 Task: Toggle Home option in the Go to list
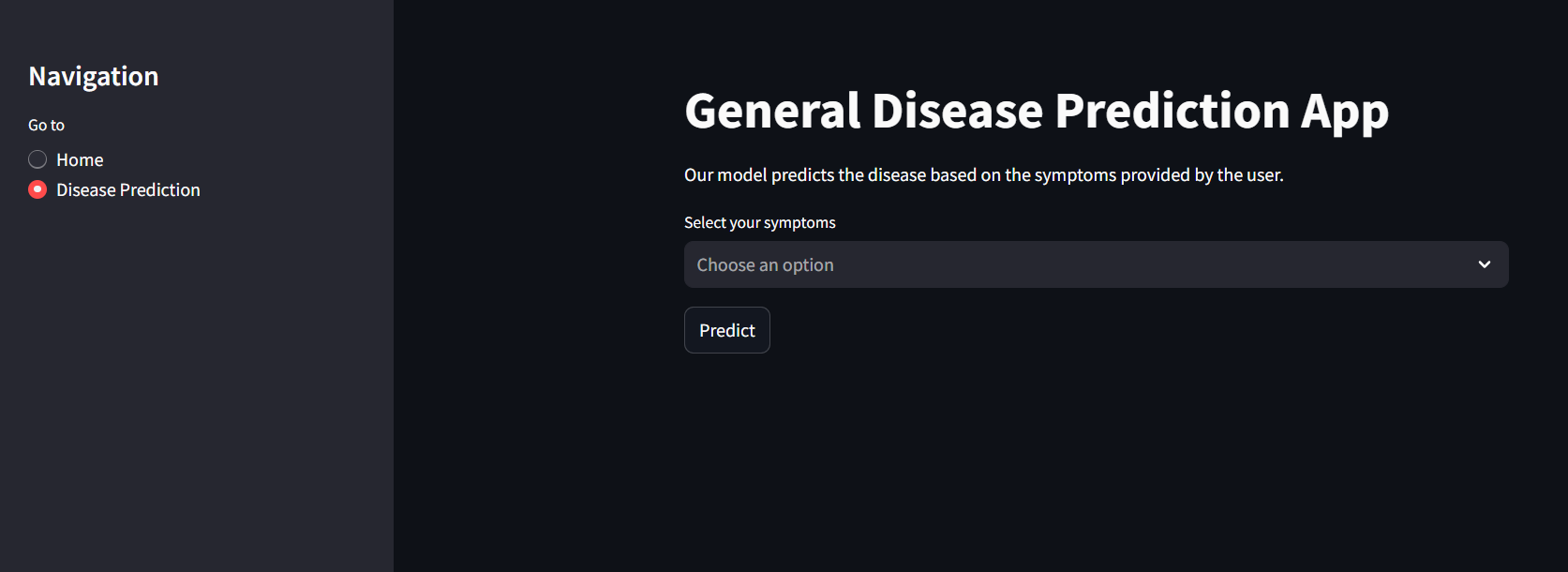[37, 158]
